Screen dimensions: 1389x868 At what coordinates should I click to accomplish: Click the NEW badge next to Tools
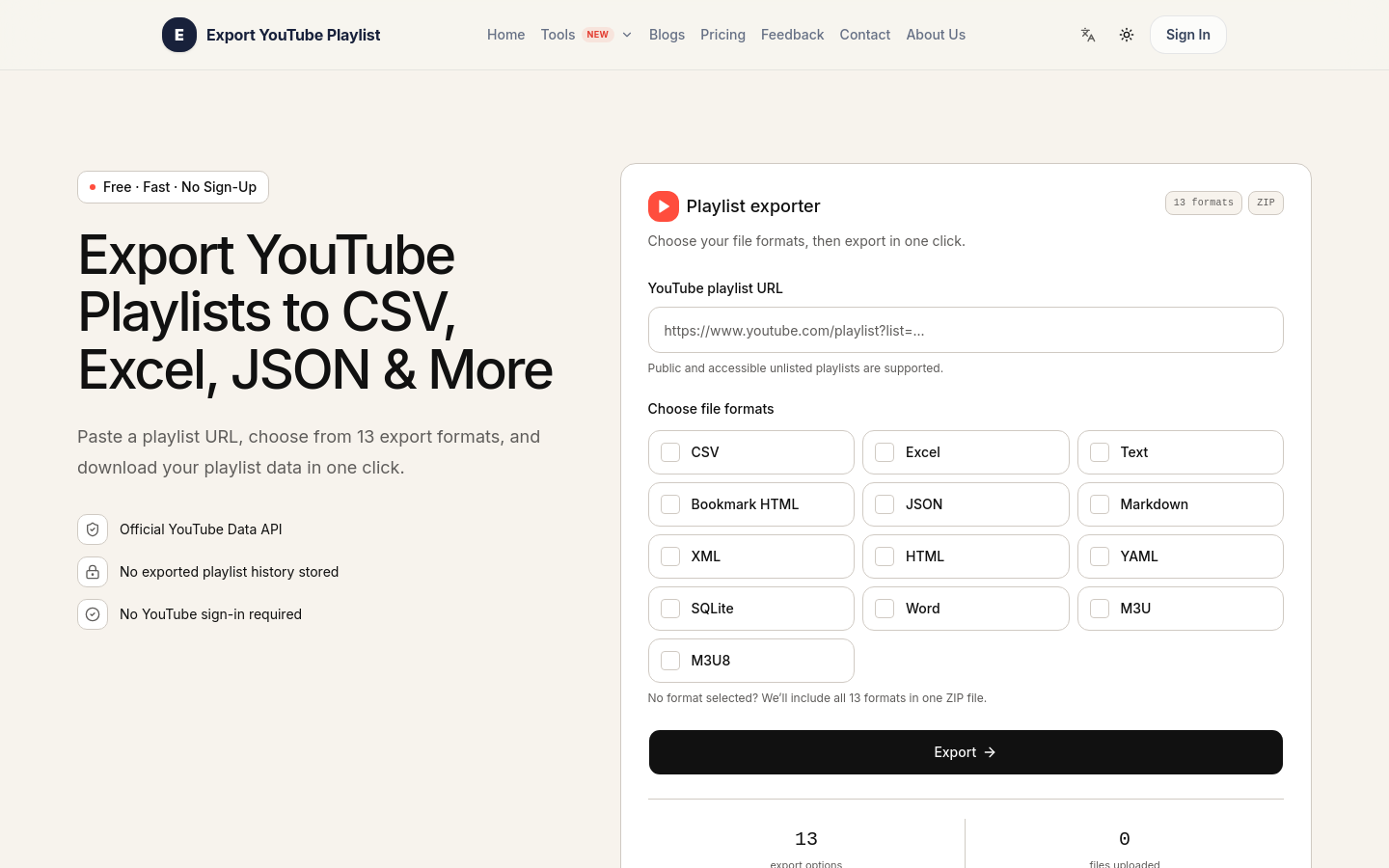coord(598,35)
